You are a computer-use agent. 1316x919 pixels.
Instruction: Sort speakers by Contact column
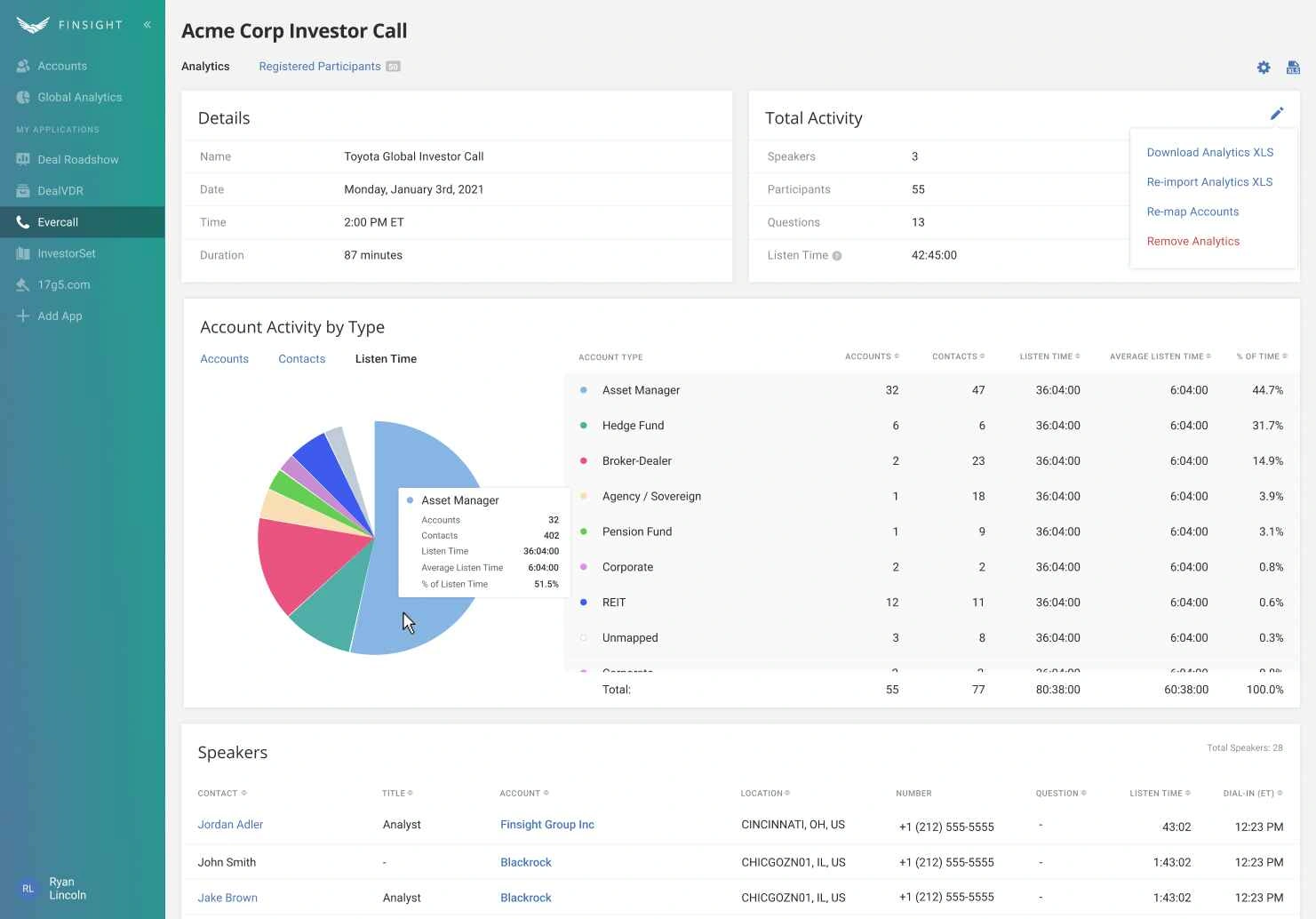pos(222,794)
